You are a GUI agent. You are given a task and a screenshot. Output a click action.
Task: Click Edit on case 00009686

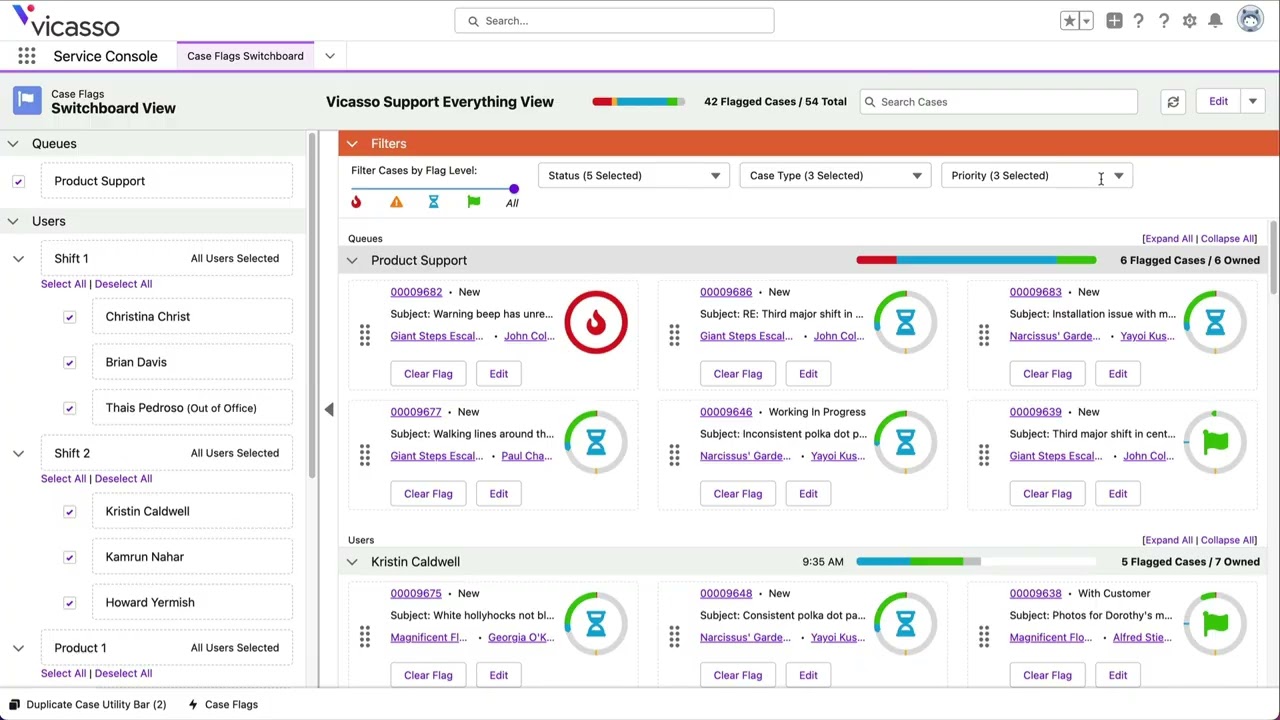tap(808, 374)
